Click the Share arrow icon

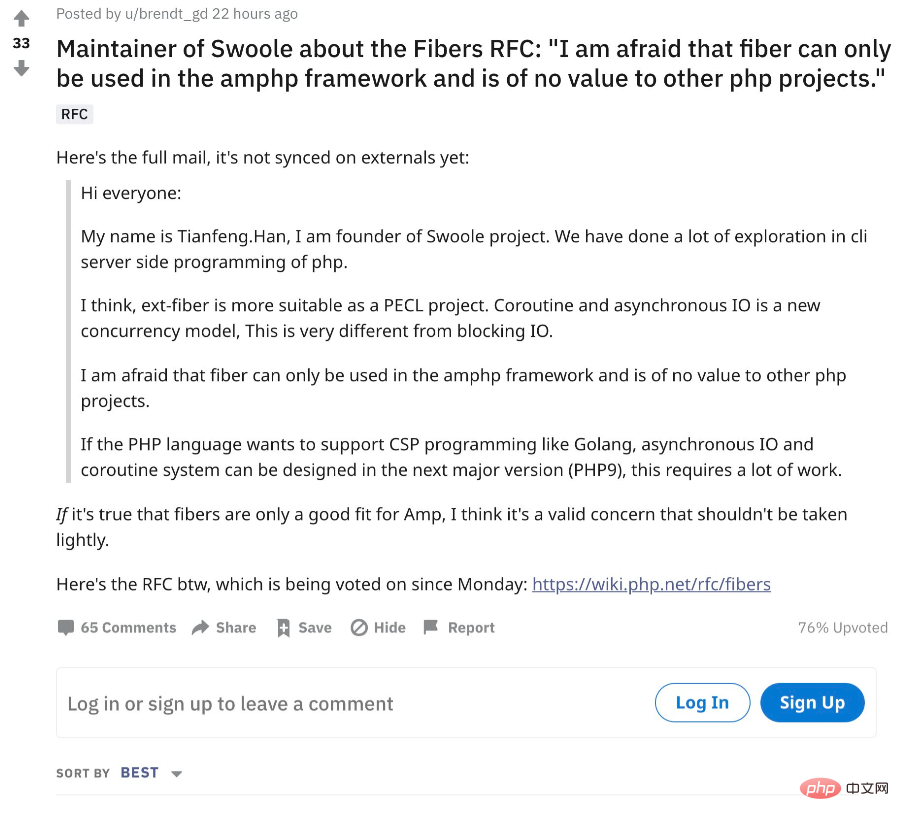(x=200, y=628)
